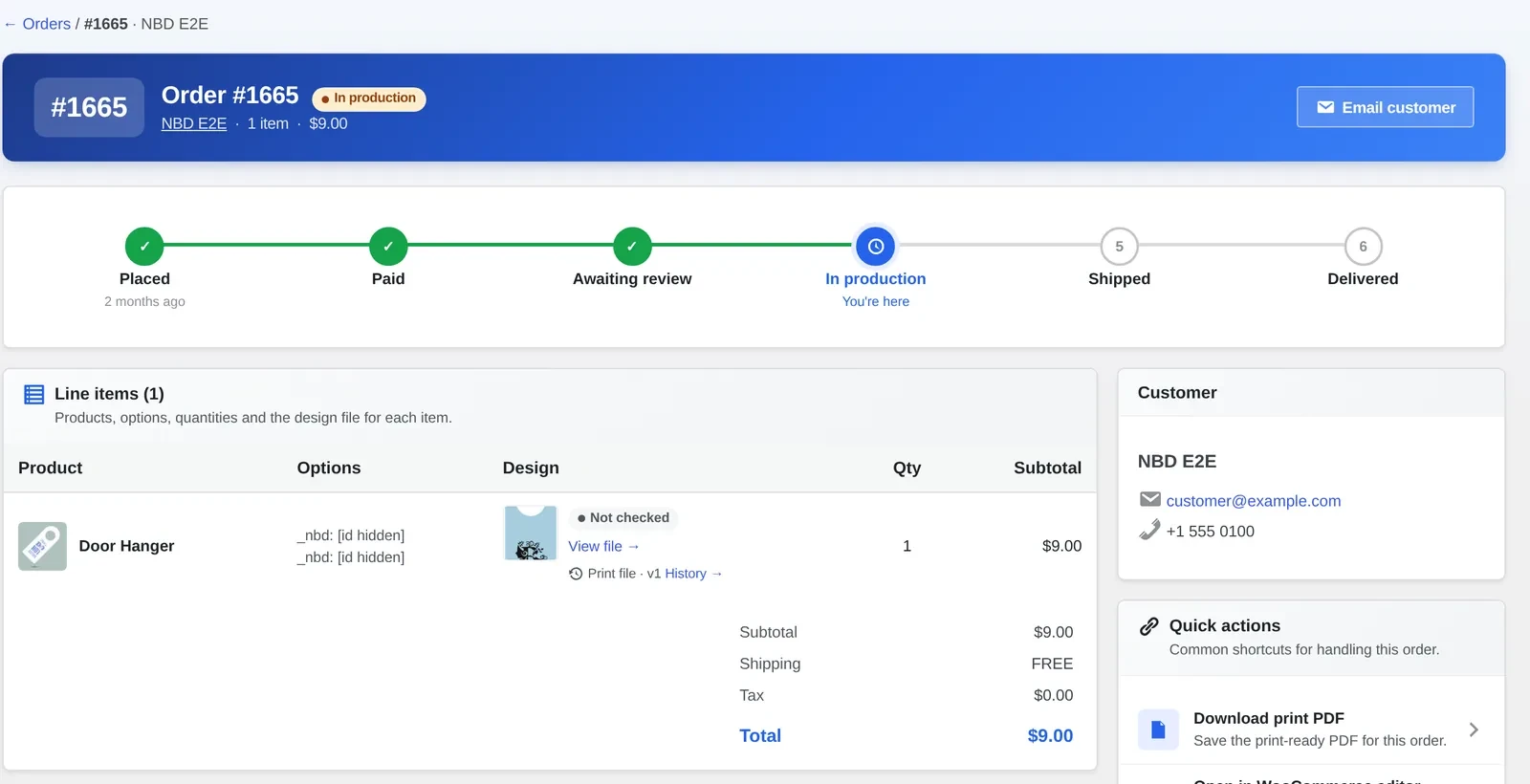The height and width of the screenshot is (784, 1530).
Task: Click the Delivered step number 6 circle
Action: pos(1363,247)
